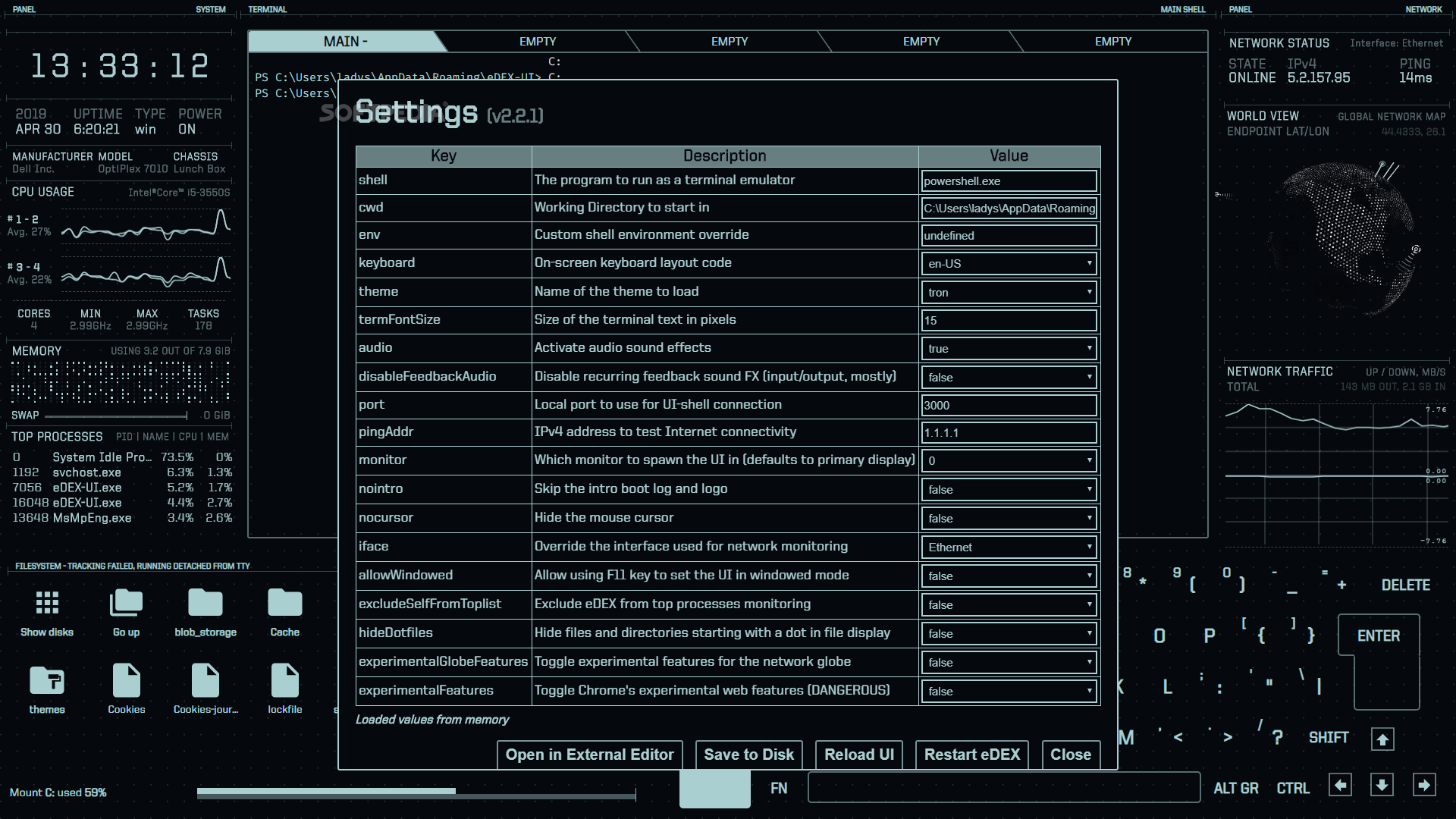Click the cwd path input field
1456x819 pixels.
(1009, 209)
